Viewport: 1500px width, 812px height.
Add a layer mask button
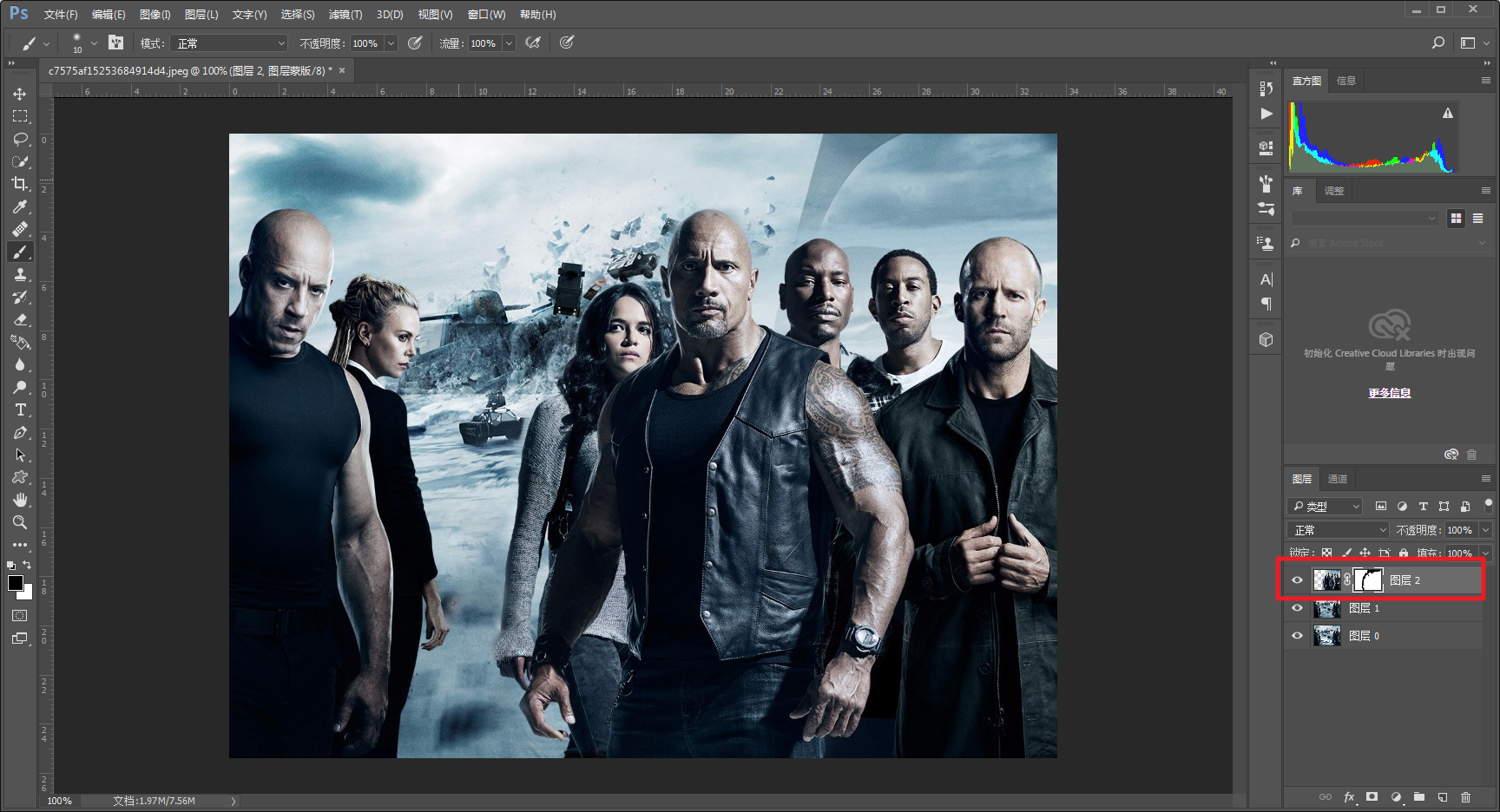(1372, 797)
